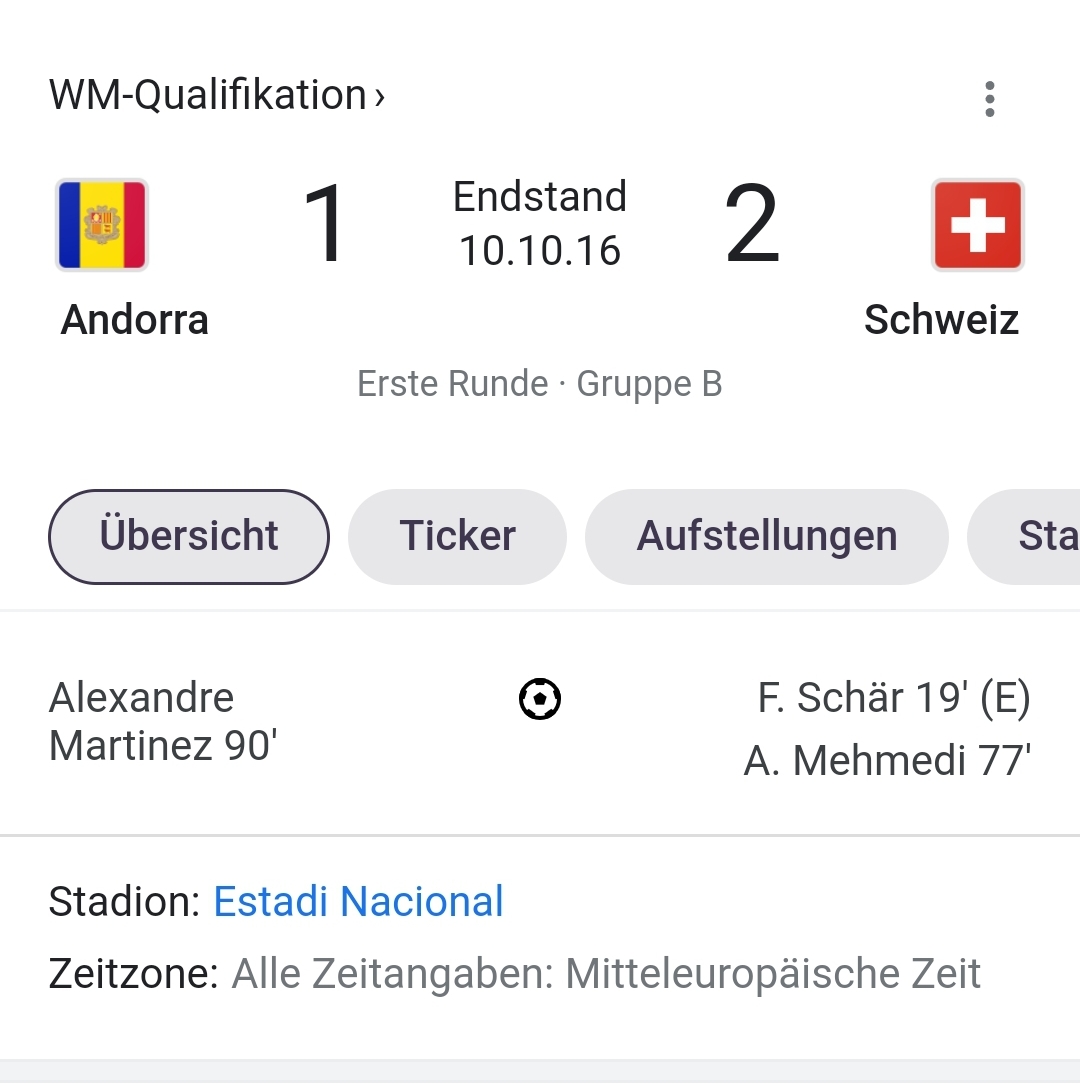Click the Endstand 10.10.16 match date

[540, 223]
